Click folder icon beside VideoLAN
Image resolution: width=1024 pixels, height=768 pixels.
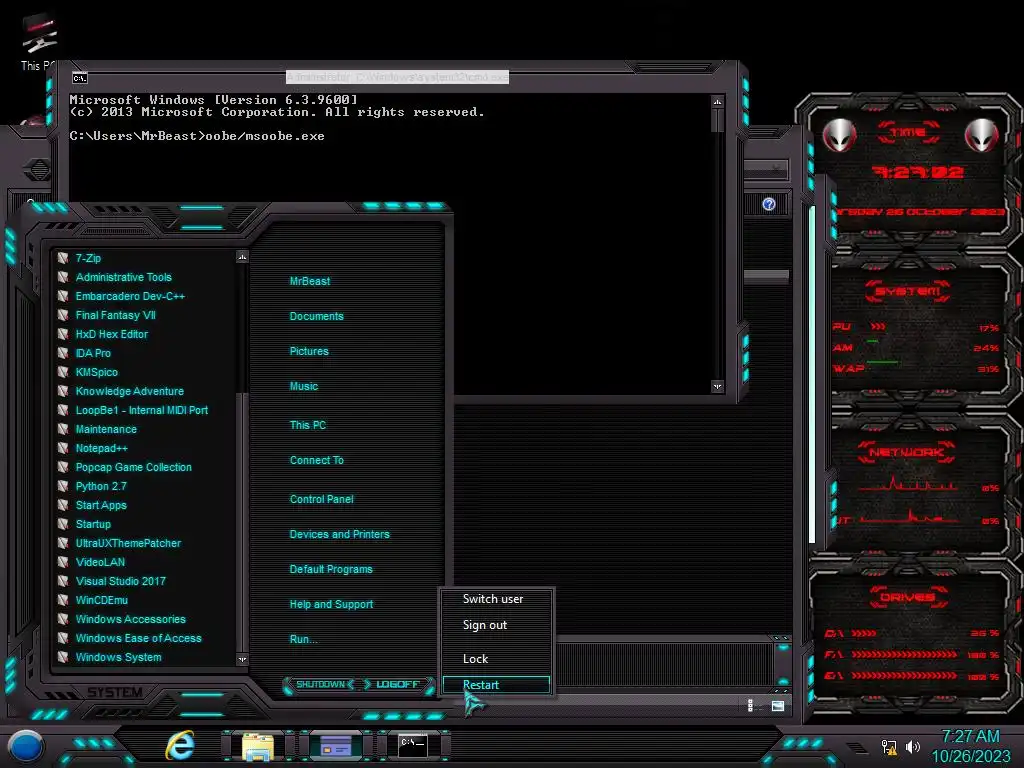point(63,562)
